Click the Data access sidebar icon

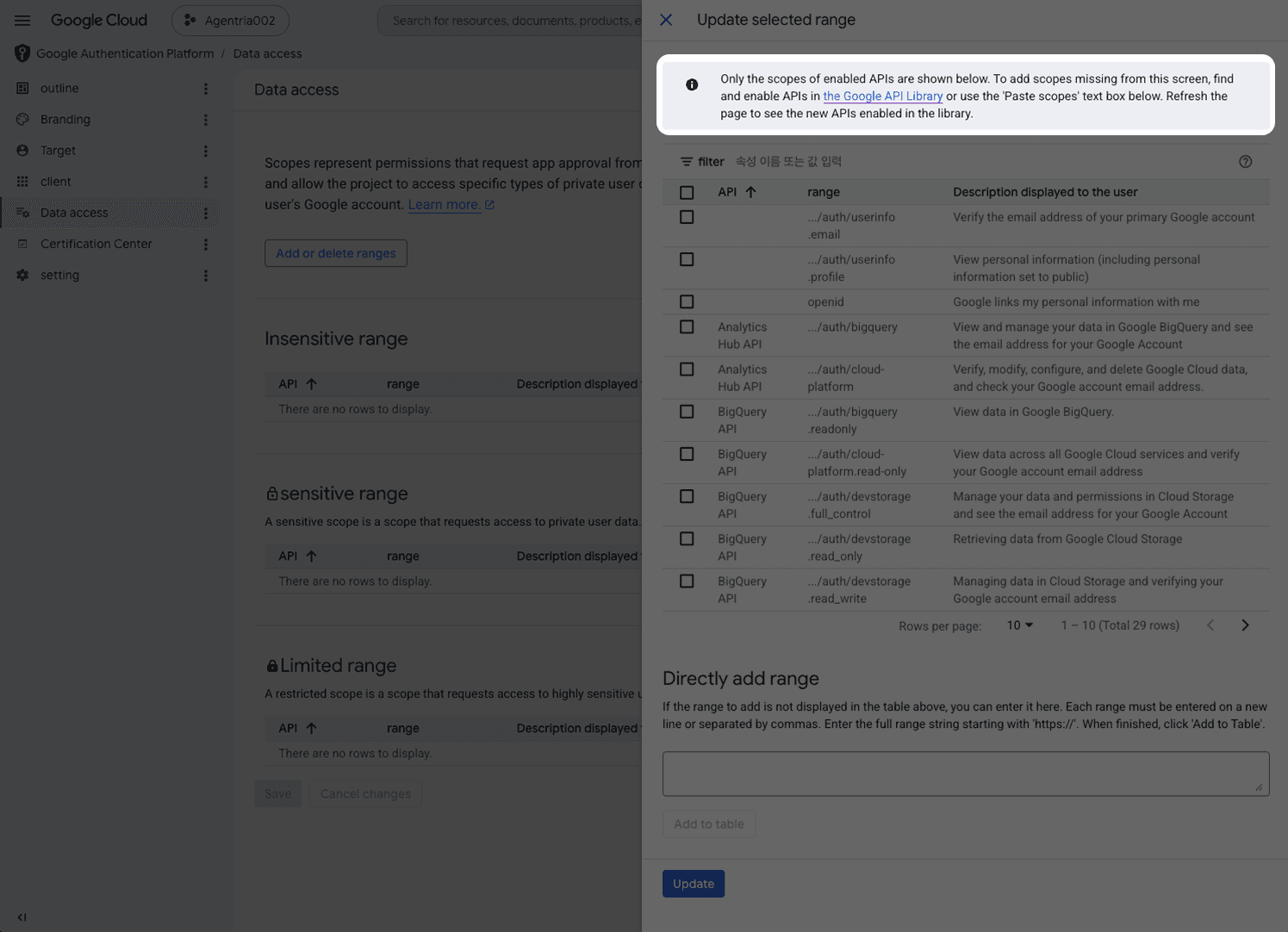click(22, 213)
